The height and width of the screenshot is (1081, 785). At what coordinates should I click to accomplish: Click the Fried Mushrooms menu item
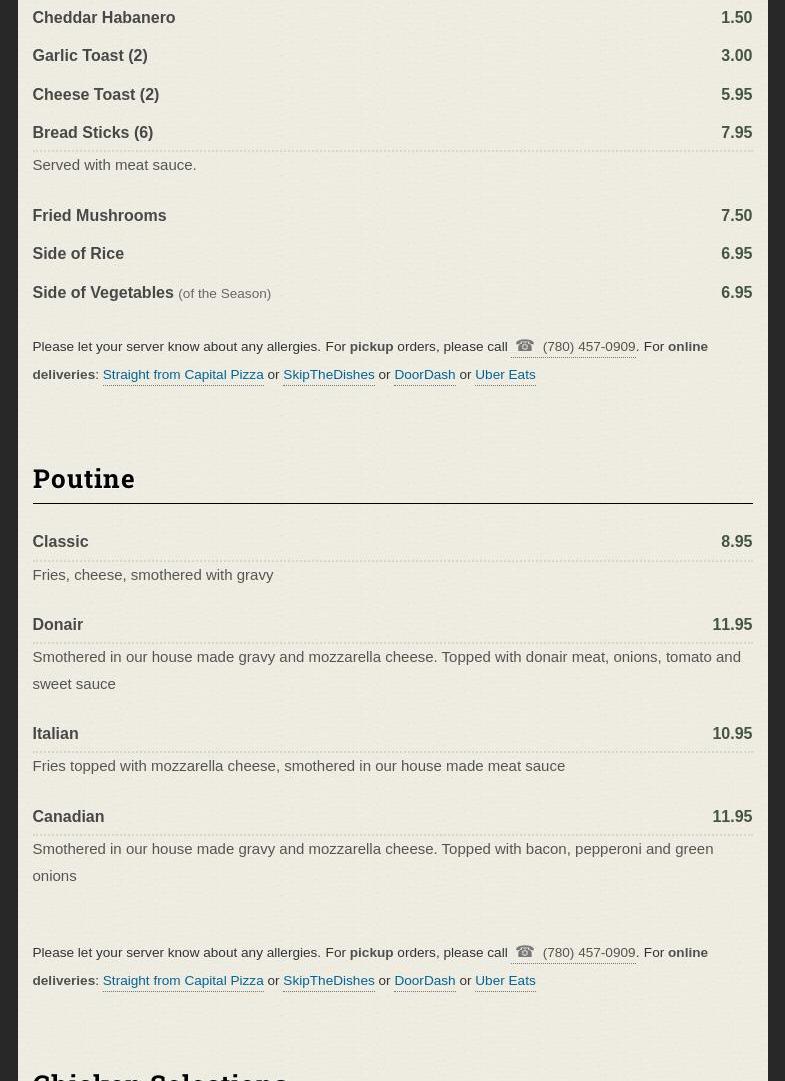pos(99,216)
